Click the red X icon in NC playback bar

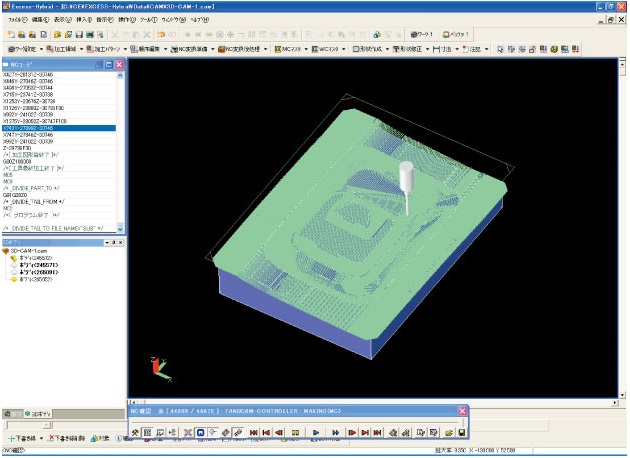point(187,431)
